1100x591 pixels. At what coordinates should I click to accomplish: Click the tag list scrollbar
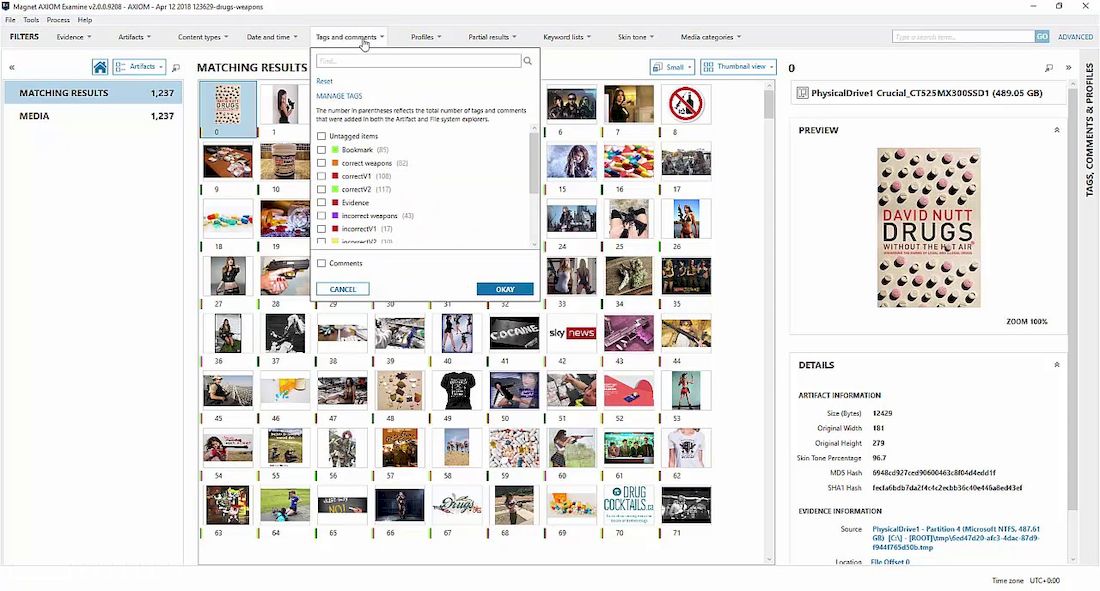pos(534,163)
